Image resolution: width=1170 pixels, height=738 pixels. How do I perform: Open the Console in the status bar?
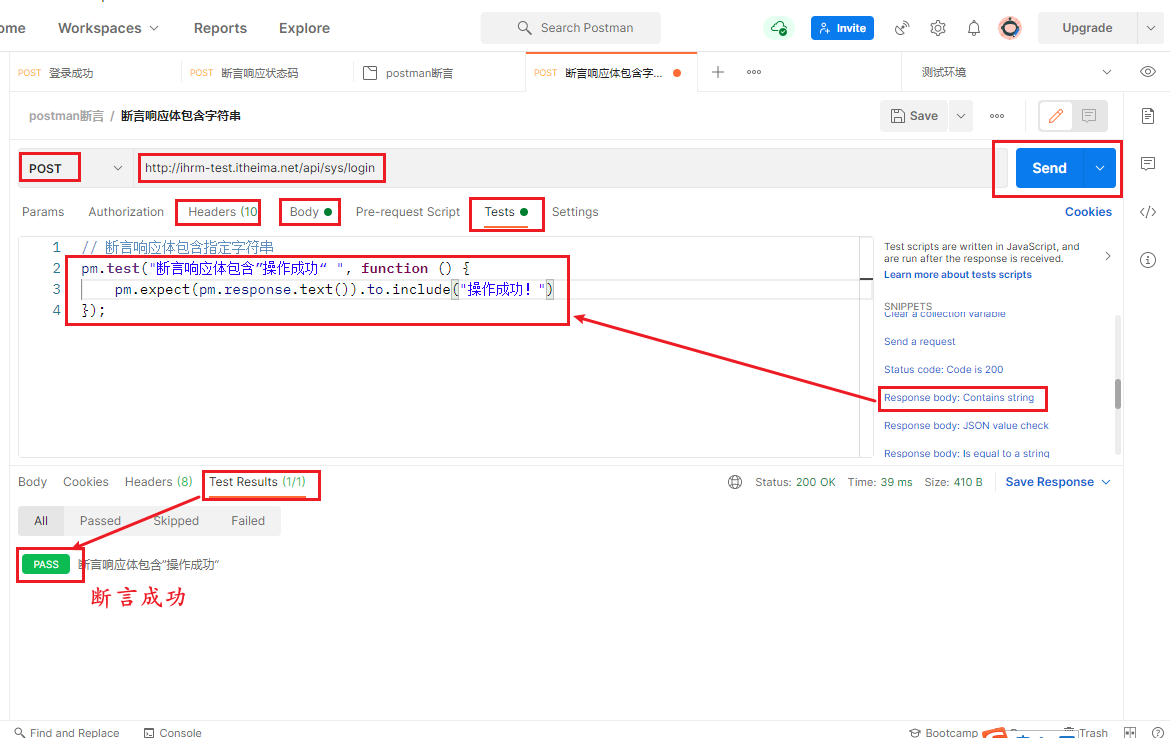(172, 732)
